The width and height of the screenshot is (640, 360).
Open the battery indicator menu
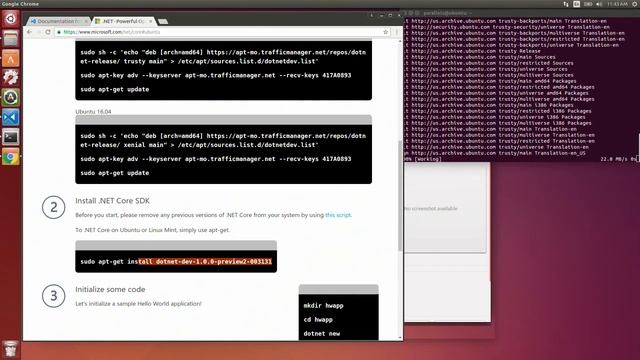point(588,4)
